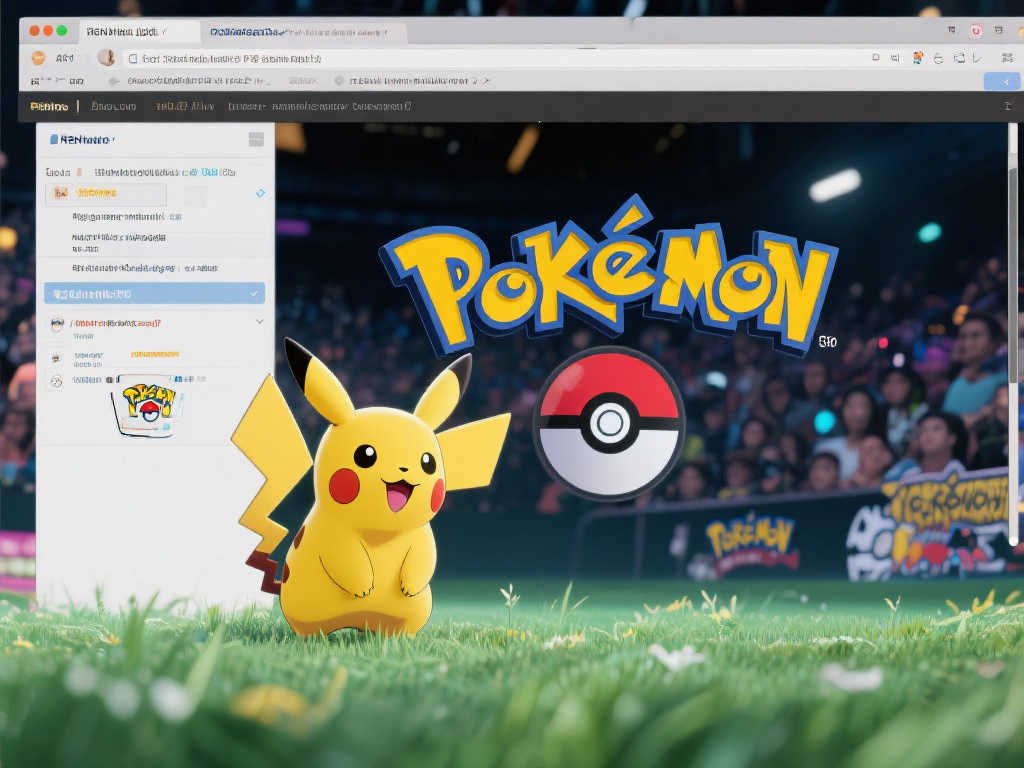
Task: Click the red shield icon in the title bar
Action: tap(975, 31)
